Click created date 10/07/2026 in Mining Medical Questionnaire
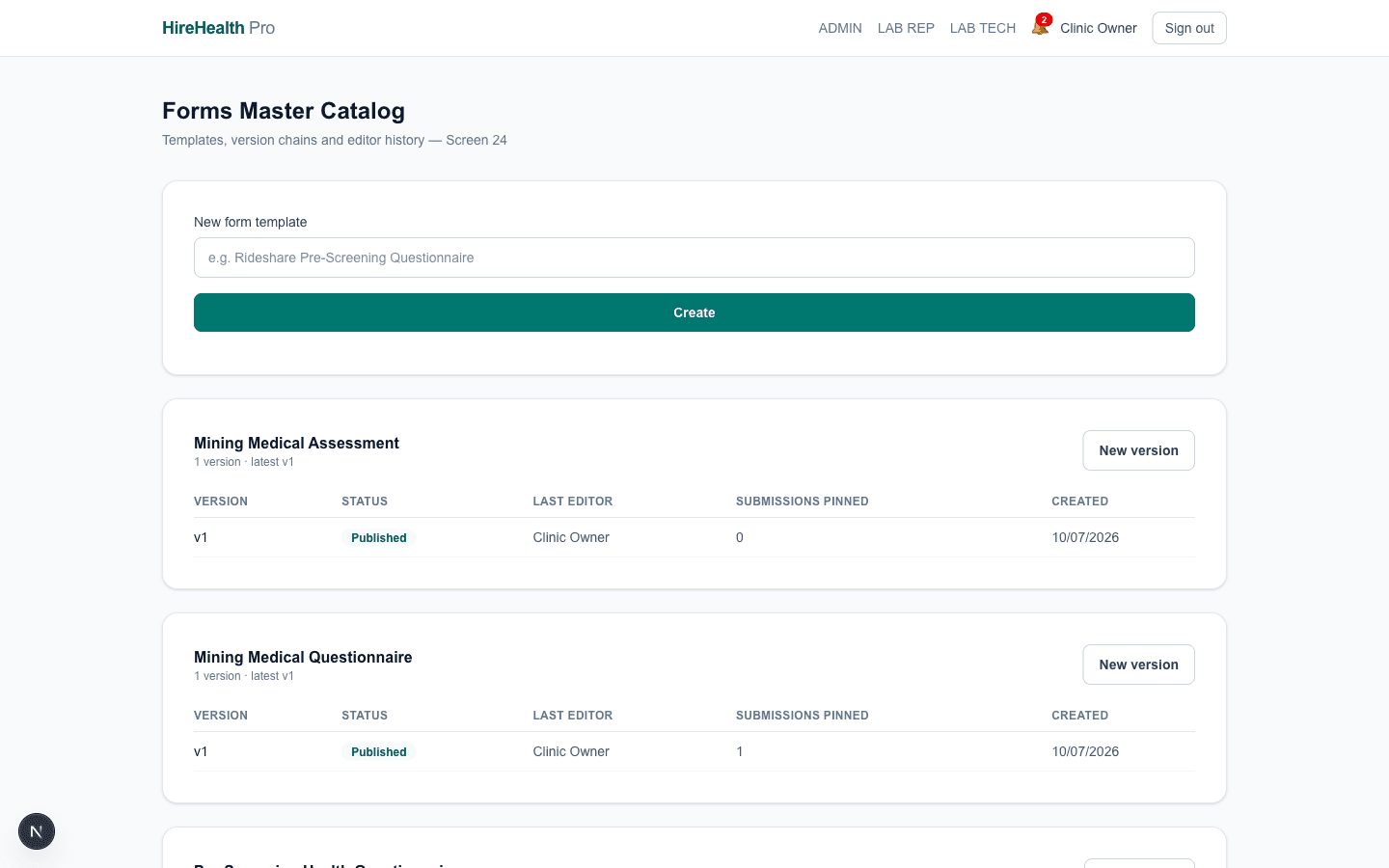Image resolution: width=1389 pixels, height=868 pixels. 1085,751
